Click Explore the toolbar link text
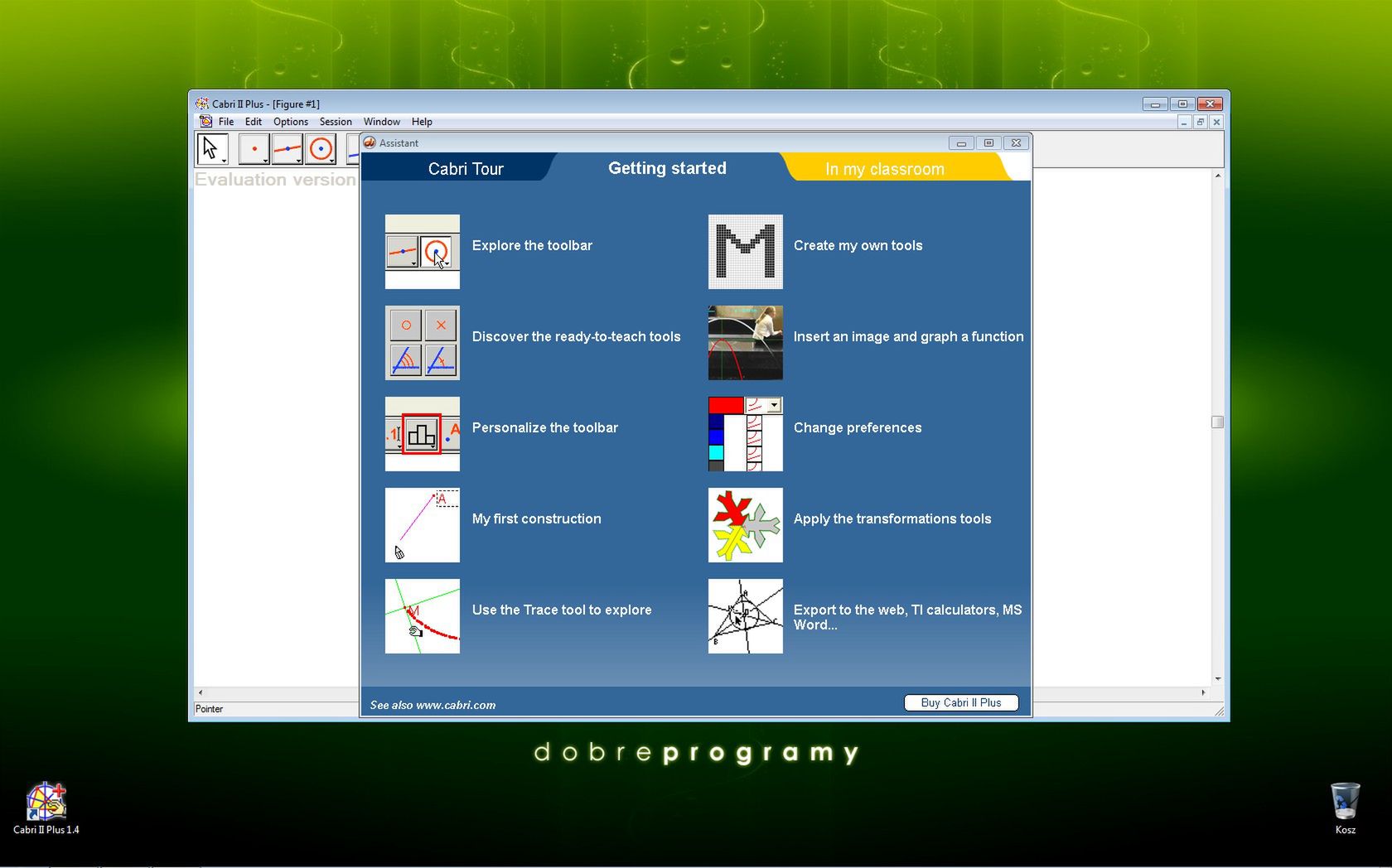The width and height of the screenshot is (1392, 868). [x=532, y=246]
